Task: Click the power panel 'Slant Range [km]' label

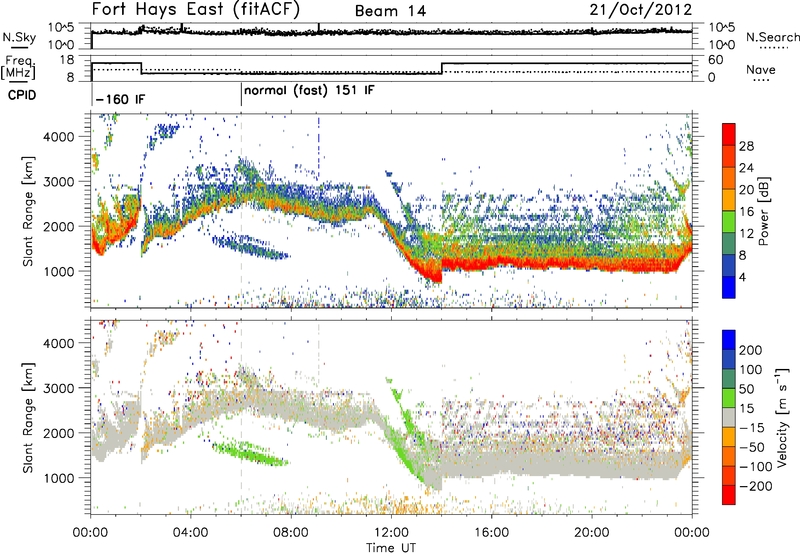Action: pyautogui.click(x=28, y=211)
